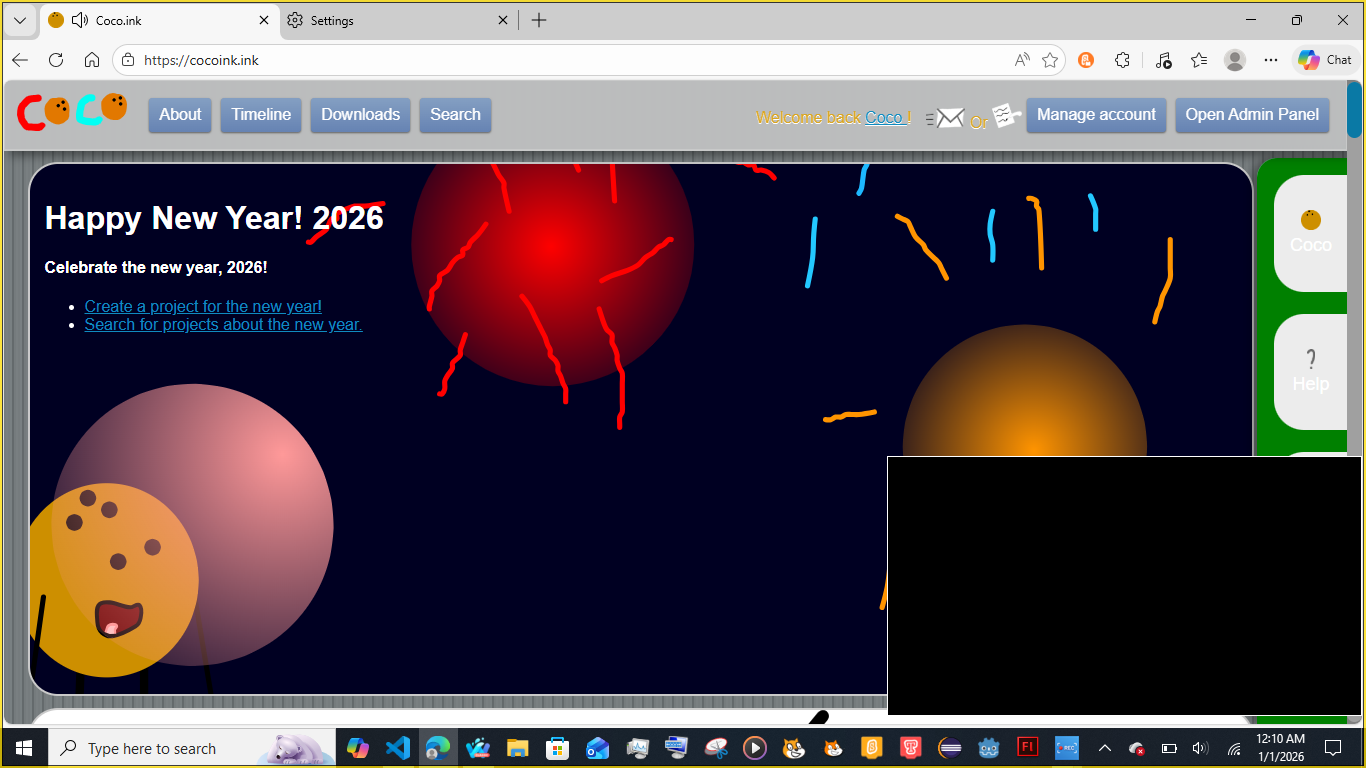Viewport: 1366px width, 768px height.
Task: Click the page's vertical scrollbar thumb
Action: click(1354, 112)
